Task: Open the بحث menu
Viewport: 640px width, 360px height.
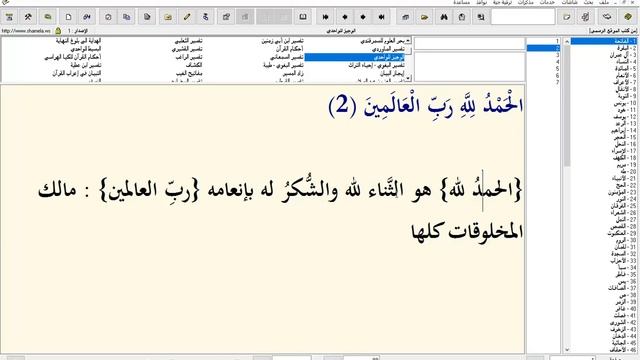Action: pos(588,2)
